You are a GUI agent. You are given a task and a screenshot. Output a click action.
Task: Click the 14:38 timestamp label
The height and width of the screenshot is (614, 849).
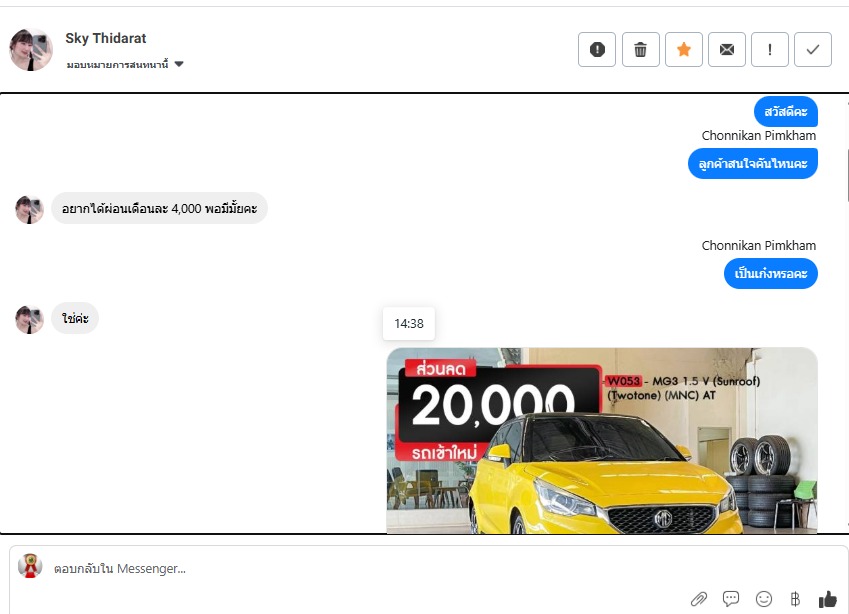pos(409,324)
